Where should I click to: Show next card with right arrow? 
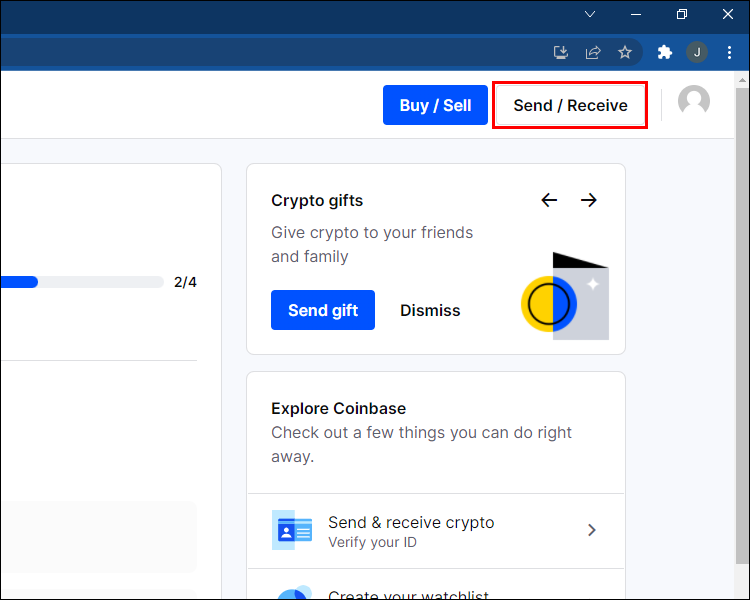pyautogui.click(x=589, y=200)
